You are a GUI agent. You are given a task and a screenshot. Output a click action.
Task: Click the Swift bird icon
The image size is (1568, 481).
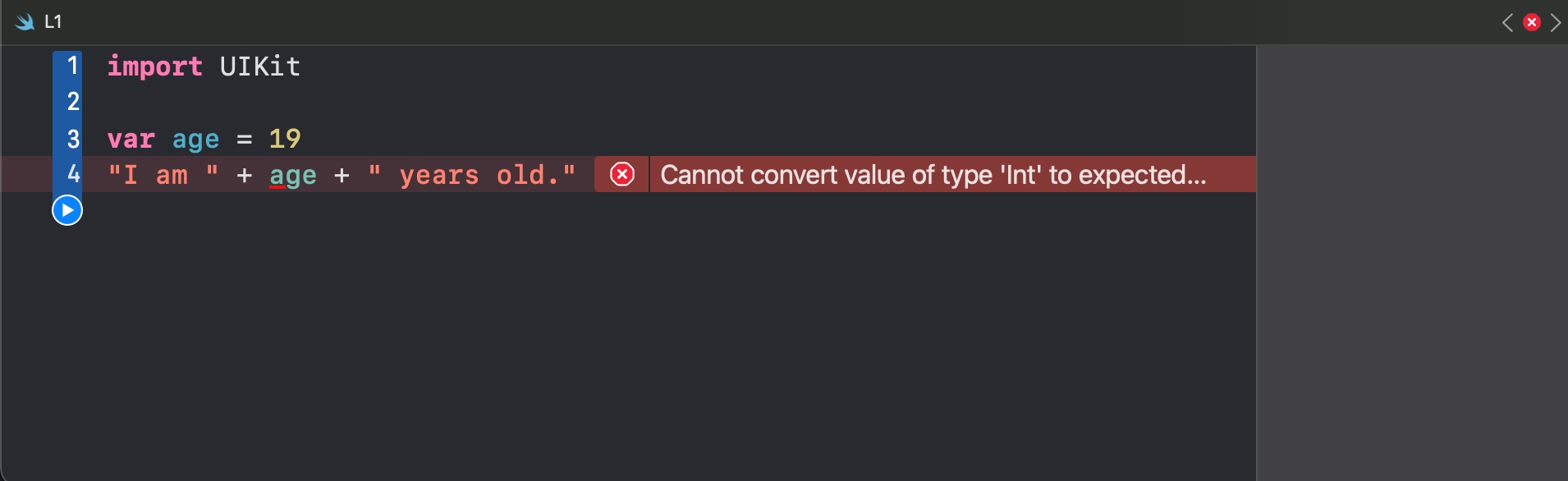tap(23, 21)
